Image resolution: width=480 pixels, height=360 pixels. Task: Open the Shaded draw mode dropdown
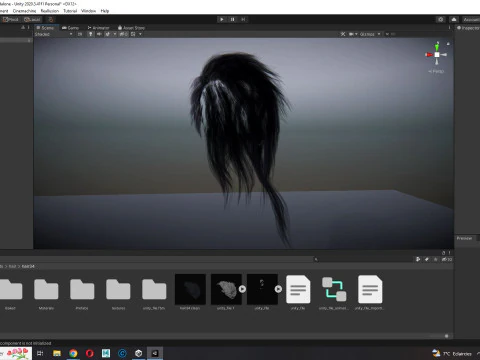(53, 34)
